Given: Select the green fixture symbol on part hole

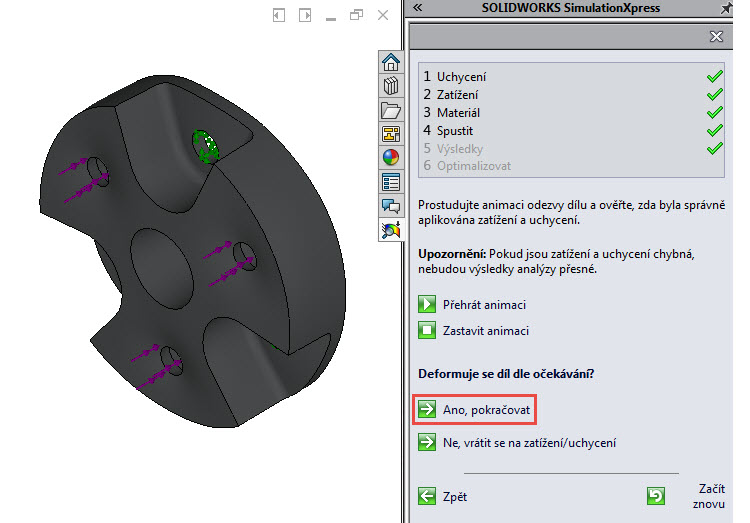Looking at the screenshot, I should click(206, 146).
